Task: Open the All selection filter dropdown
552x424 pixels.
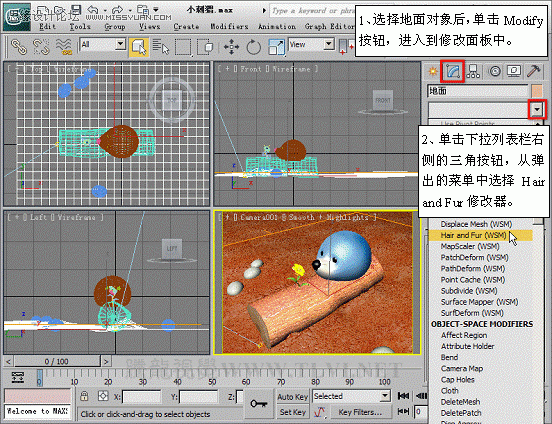Action: [103, 45]
